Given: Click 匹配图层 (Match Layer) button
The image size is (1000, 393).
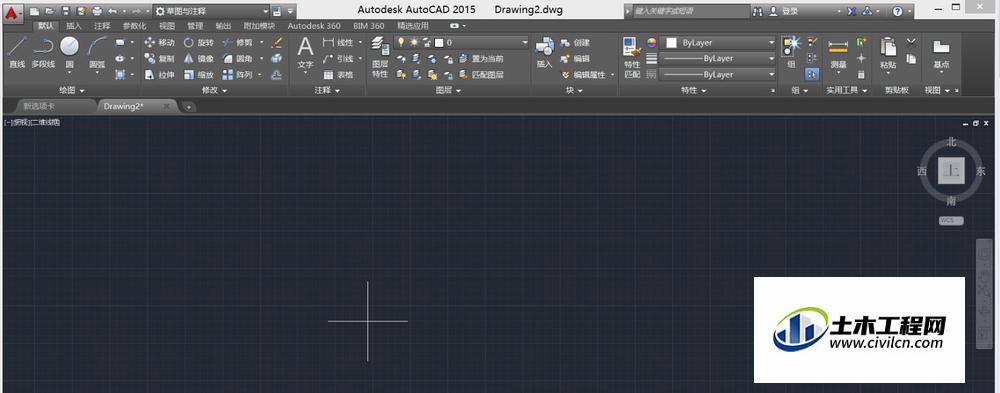Looking at the screenshot, I should tap(482, 75).
